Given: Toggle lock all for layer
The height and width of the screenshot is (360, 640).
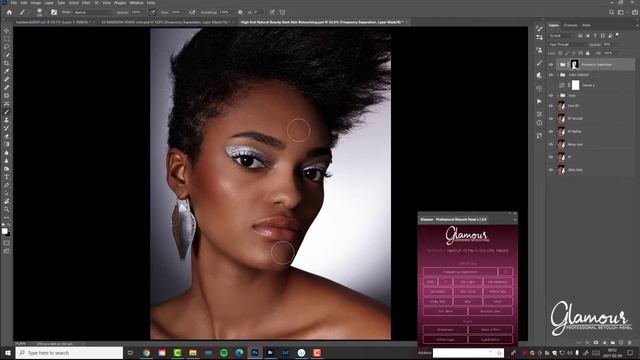Looking at the screenshot, I should click(588, 53).
